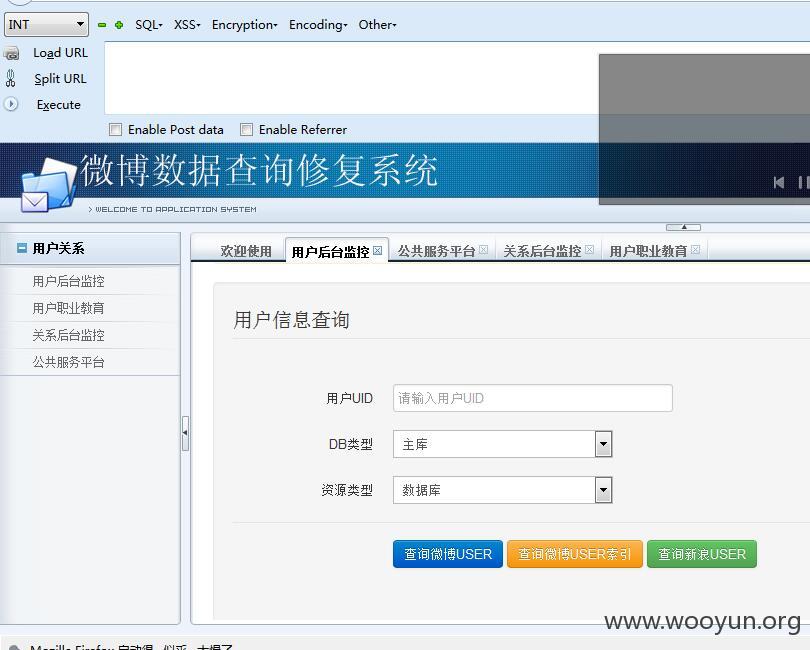Switch to the 用户职业教育 tab

[648, 251]
